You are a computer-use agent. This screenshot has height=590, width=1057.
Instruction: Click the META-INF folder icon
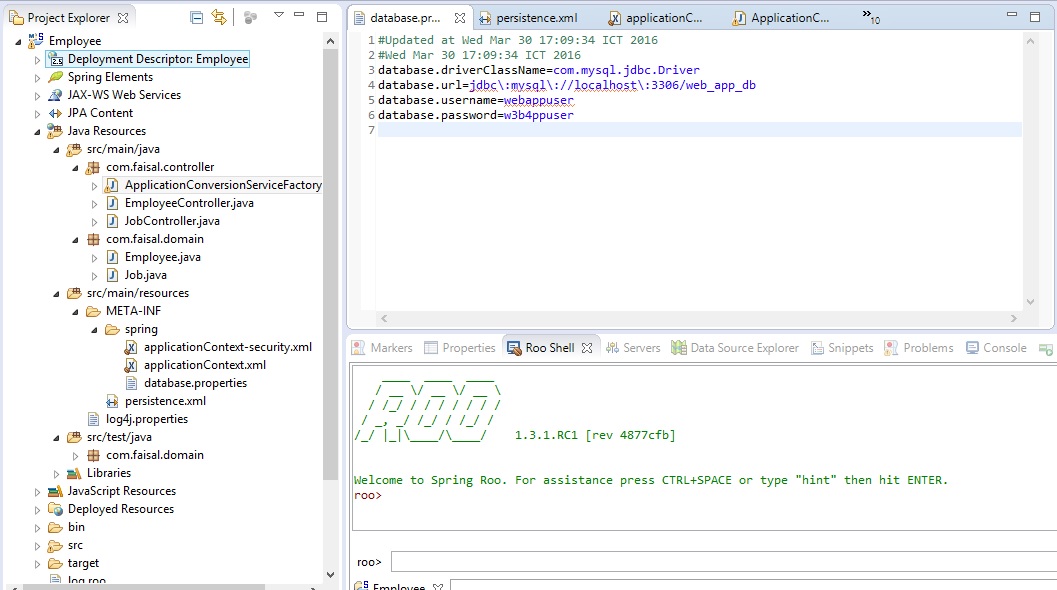[x=93, y=311]
